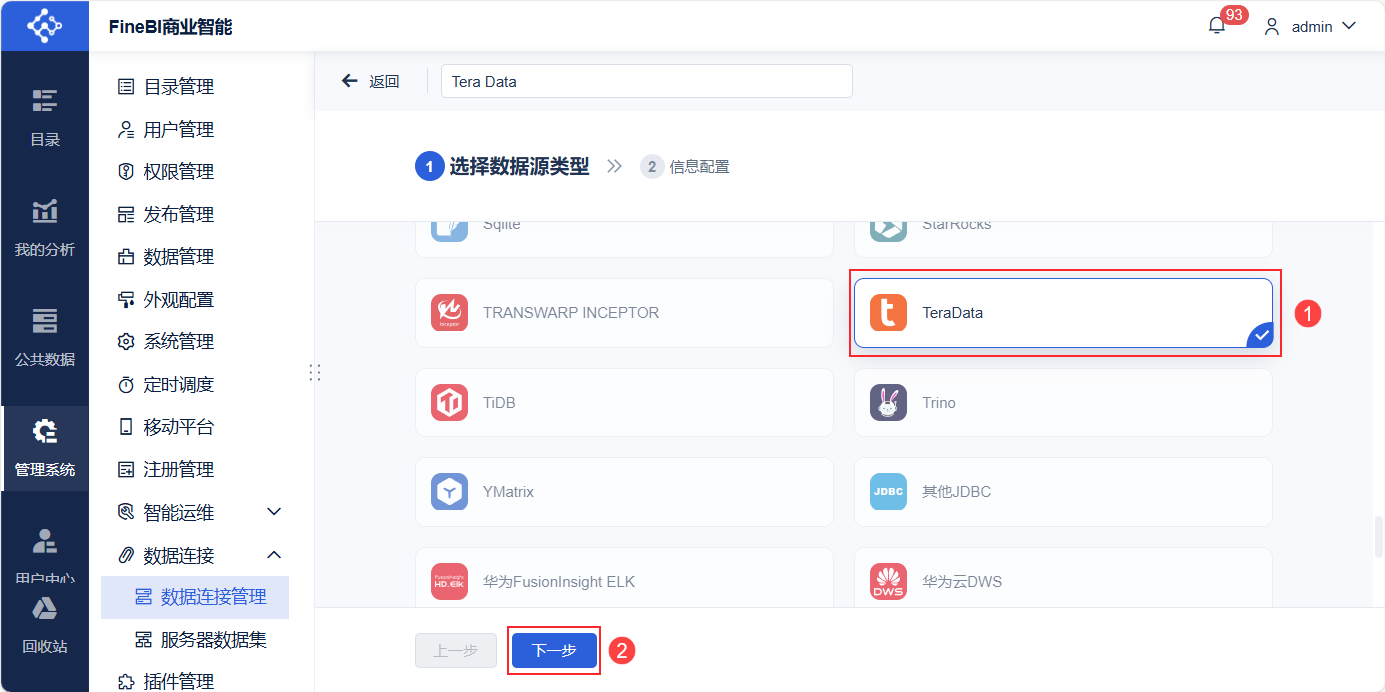Click the FineBI logo icon
Image resolution: width=1385 pixels, height=692 pixels.
[44, 26]
